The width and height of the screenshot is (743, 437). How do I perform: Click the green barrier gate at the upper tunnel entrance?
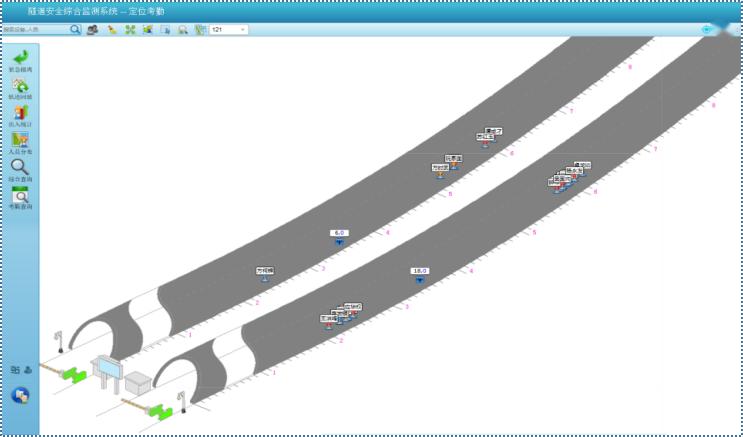click(74, 375)
